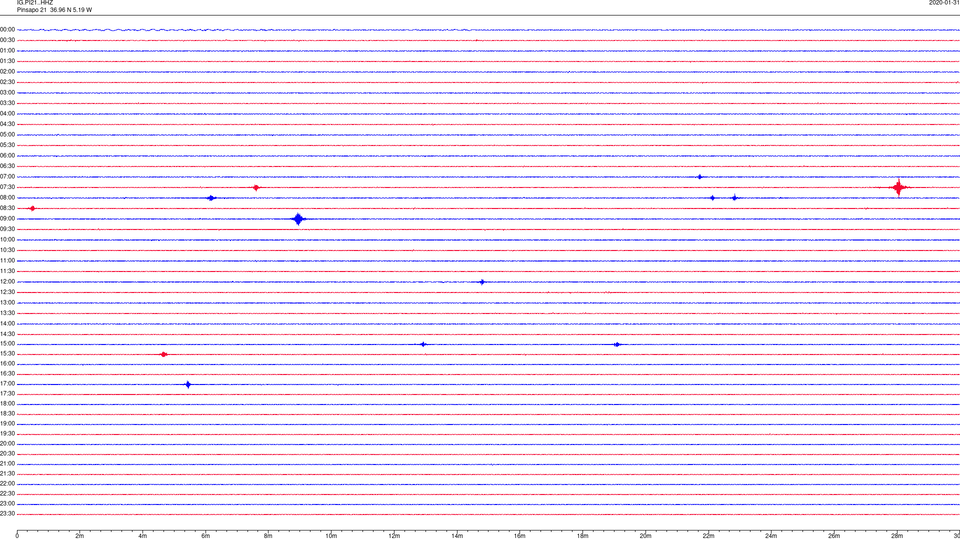Select the 6m axis tick label
Viewport: 960px width, 540px height.
click(205, 536)
